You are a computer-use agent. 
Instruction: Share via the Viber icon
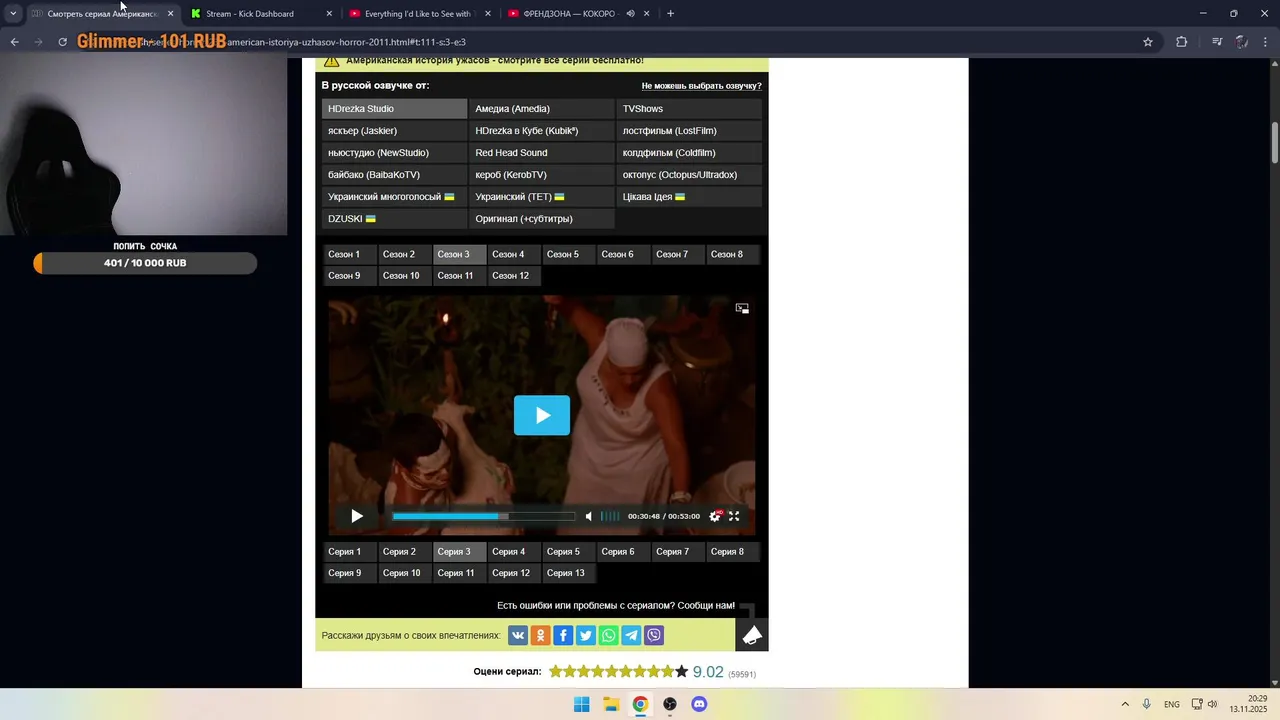(x=654, y=635)
